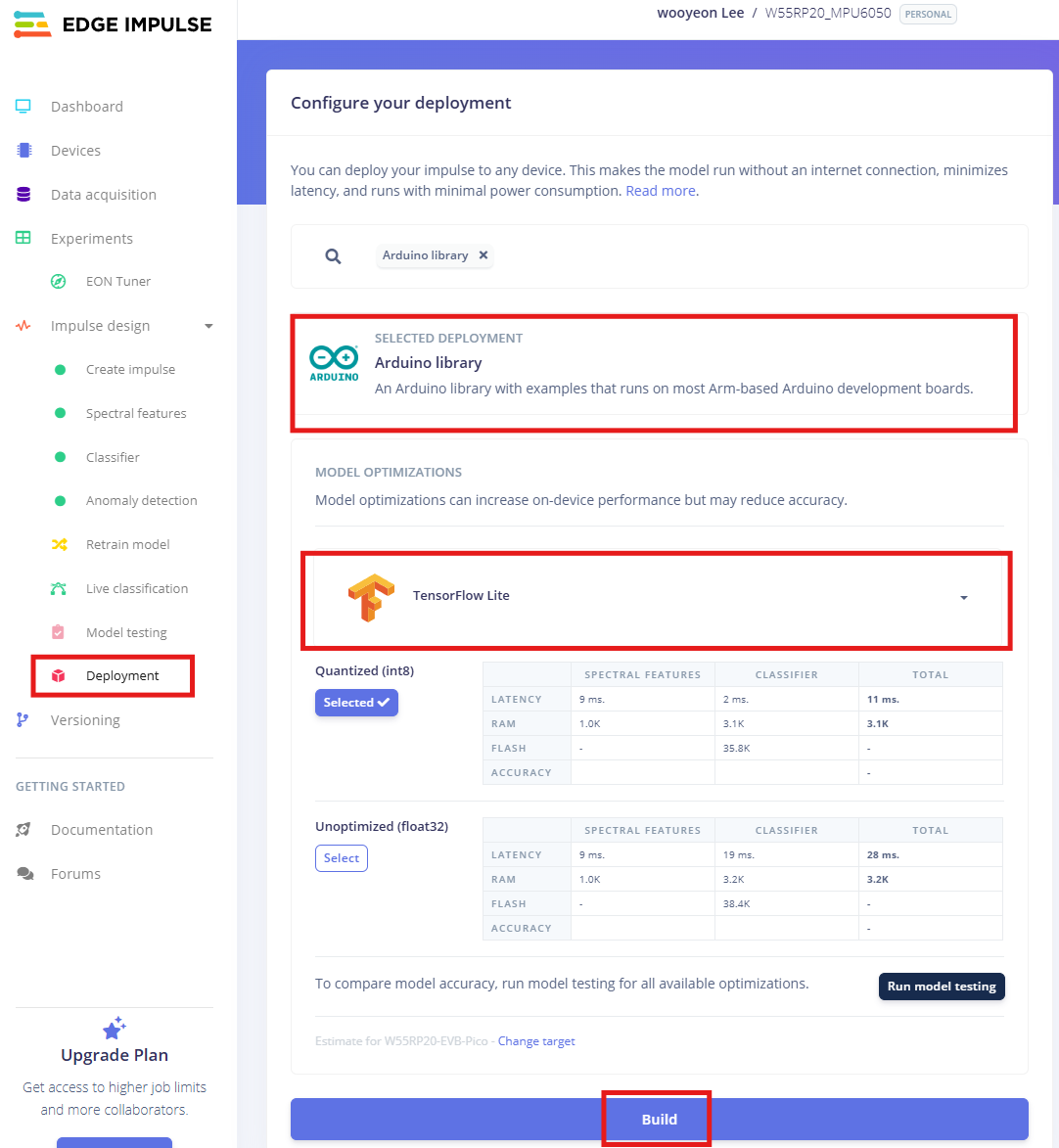This screenshot has height=1148, width=1059.
Task: Click the Read more link
Action: click(x=661, y=191)
